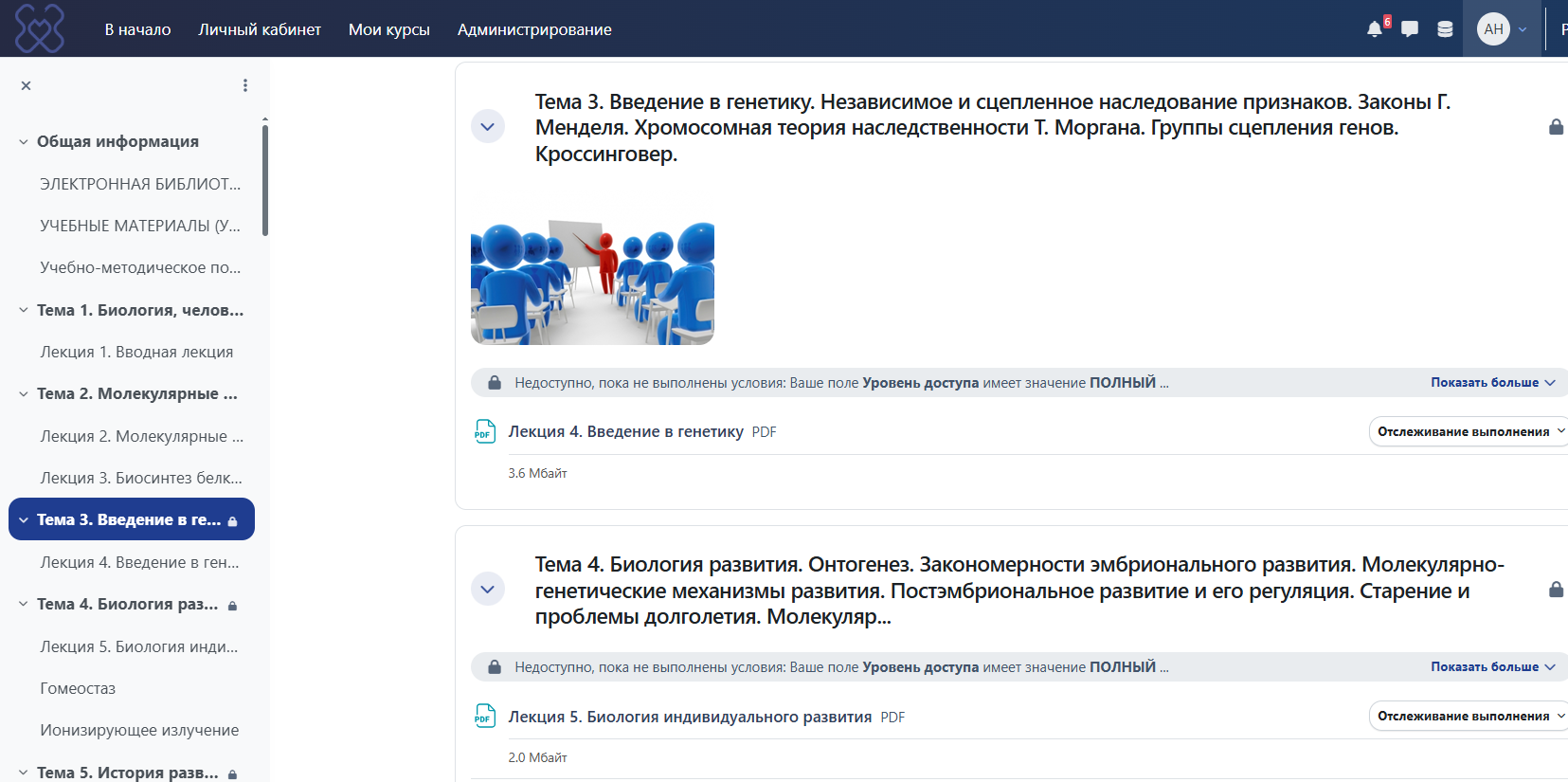The image size is (1568, 782).
Task: Open course index options kebab menu
Action: (x=245, y=85)
